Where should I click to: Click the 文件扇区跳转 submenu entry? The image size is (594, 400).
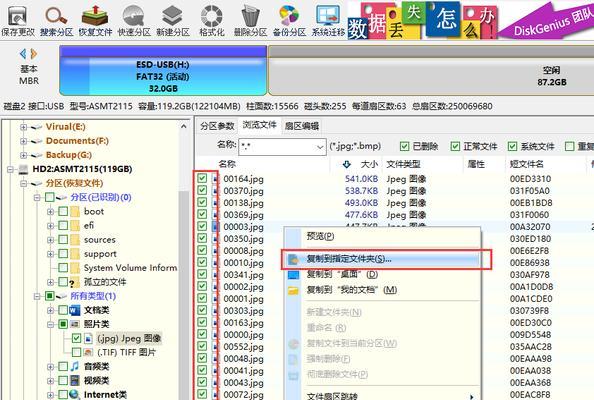click(x=383, y=395)
